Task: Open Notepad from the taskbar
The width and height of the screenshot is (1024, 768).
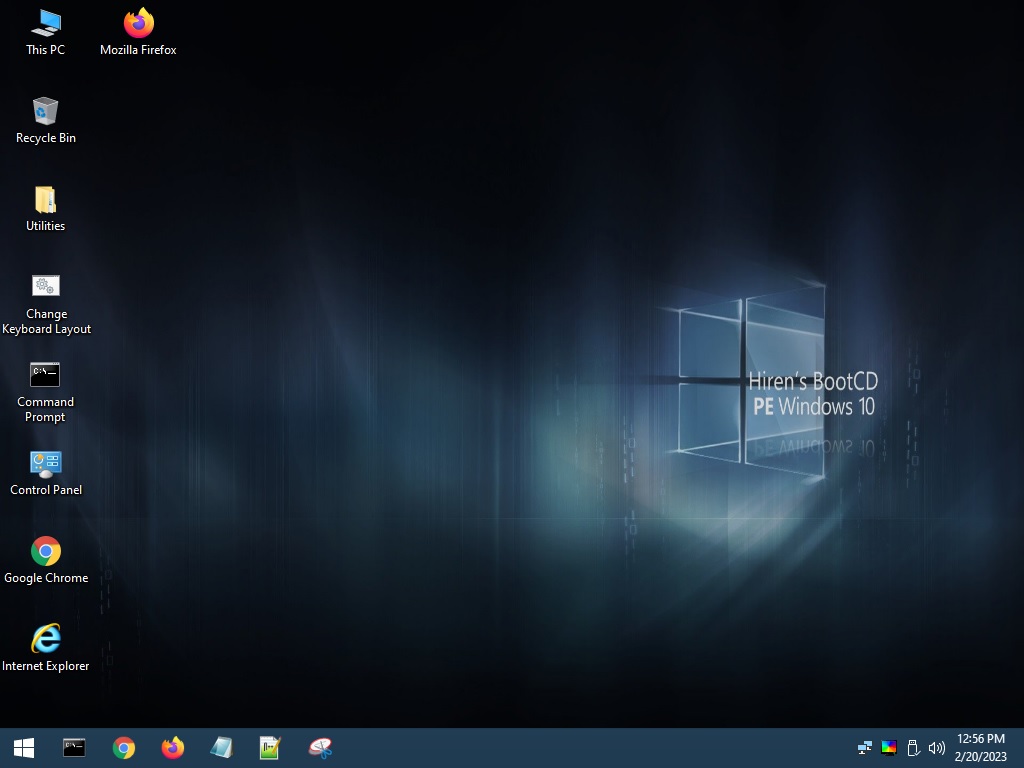Action: [221, 747]
